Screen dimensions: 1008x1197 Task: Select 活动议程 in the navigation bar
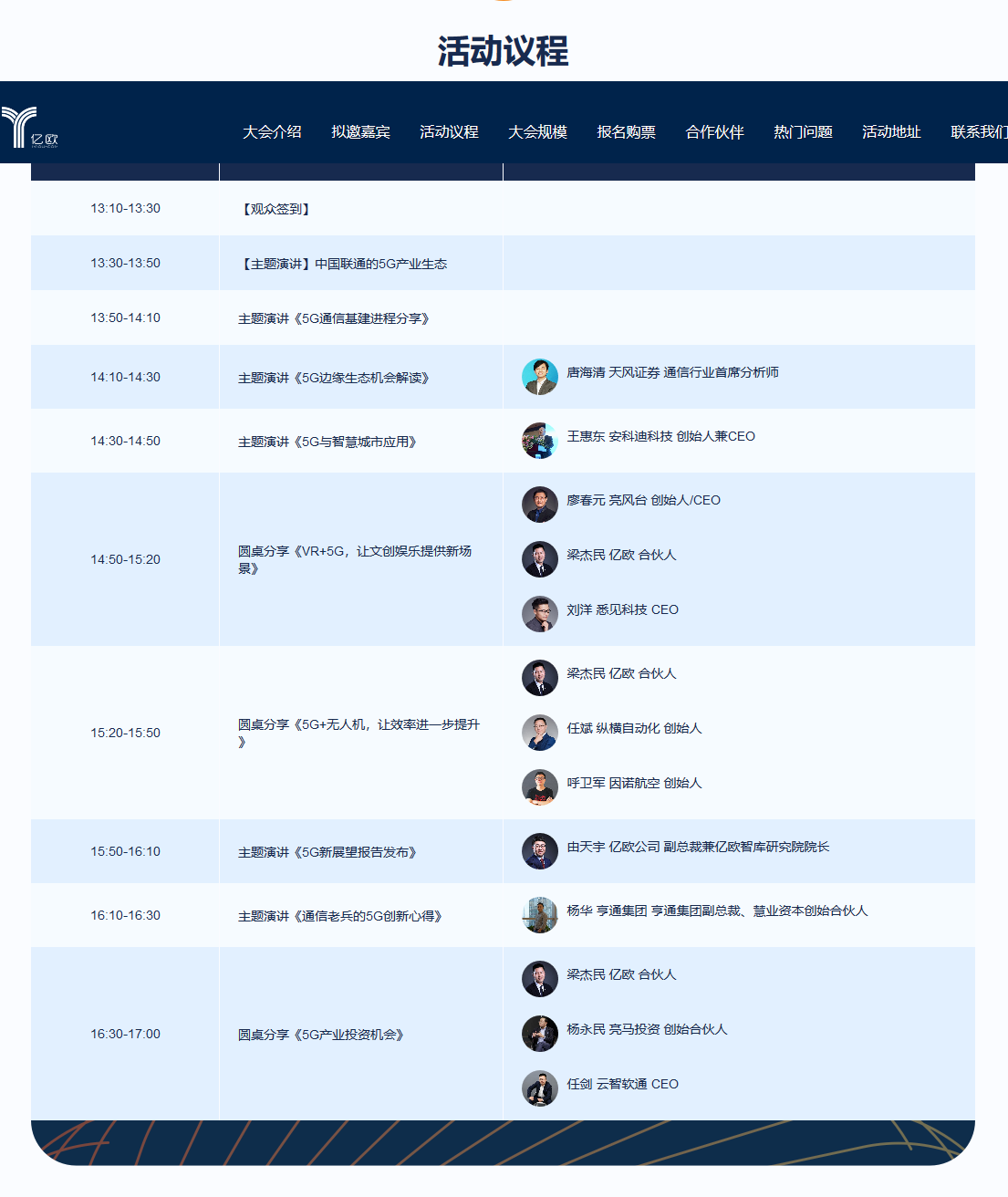click(449, 132)
